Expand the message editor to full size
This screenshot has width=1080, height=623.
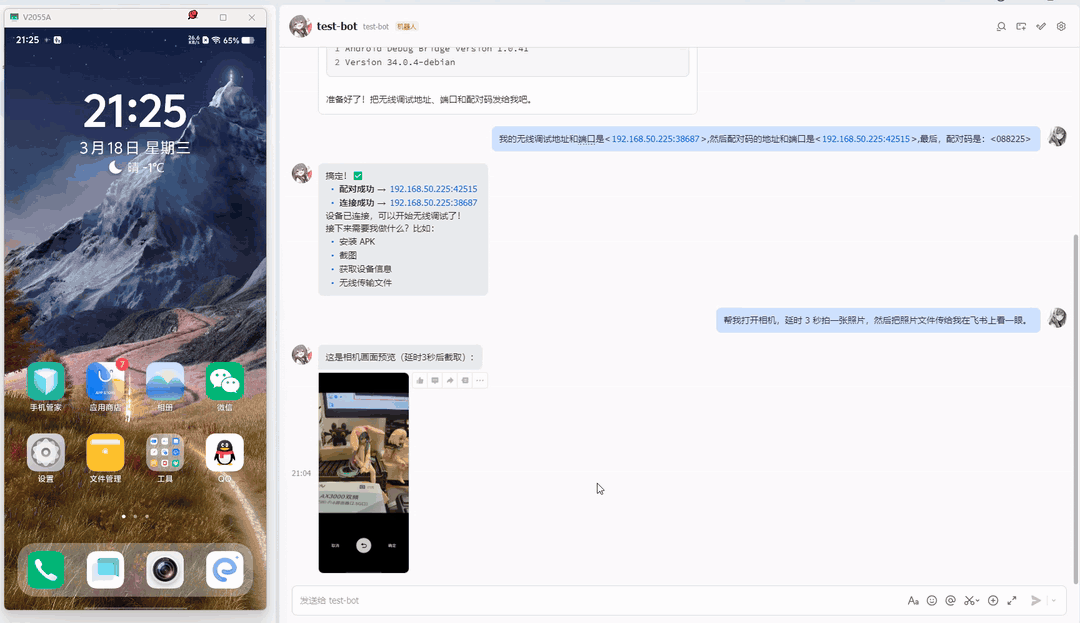[1012, 600]
